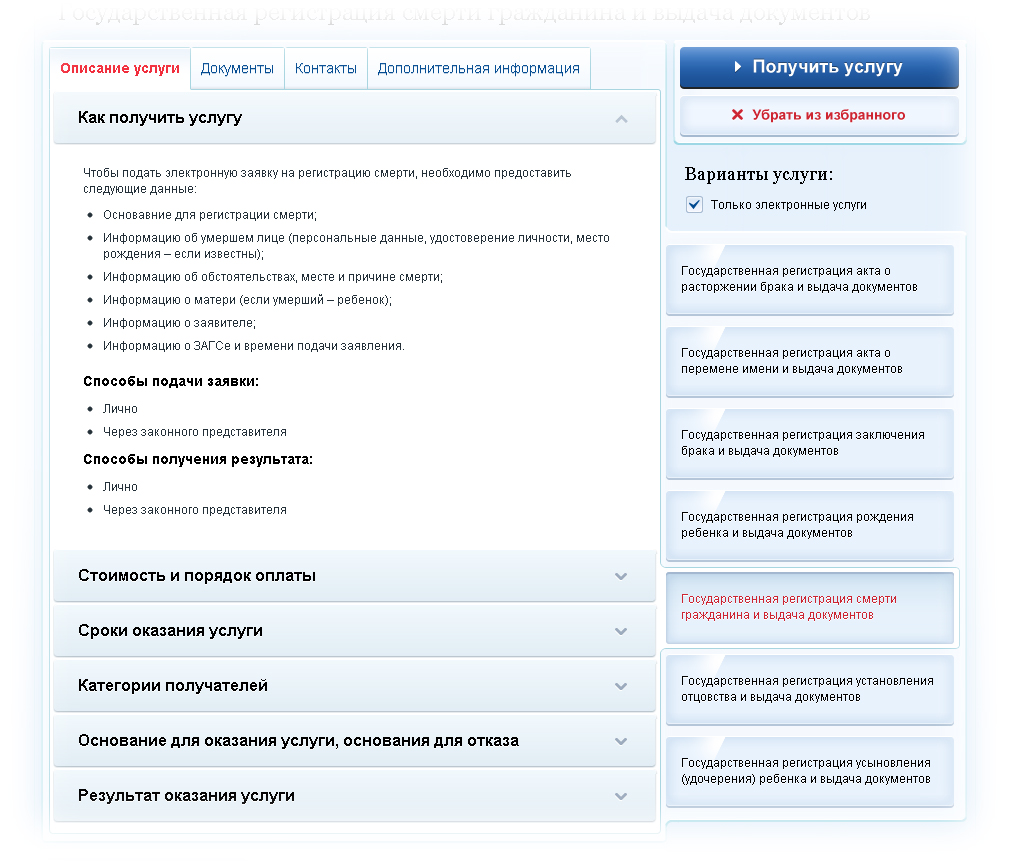This screenshot has height=862, width=1009.
Task: Open the Контакты tab
Action: [326, 68]
